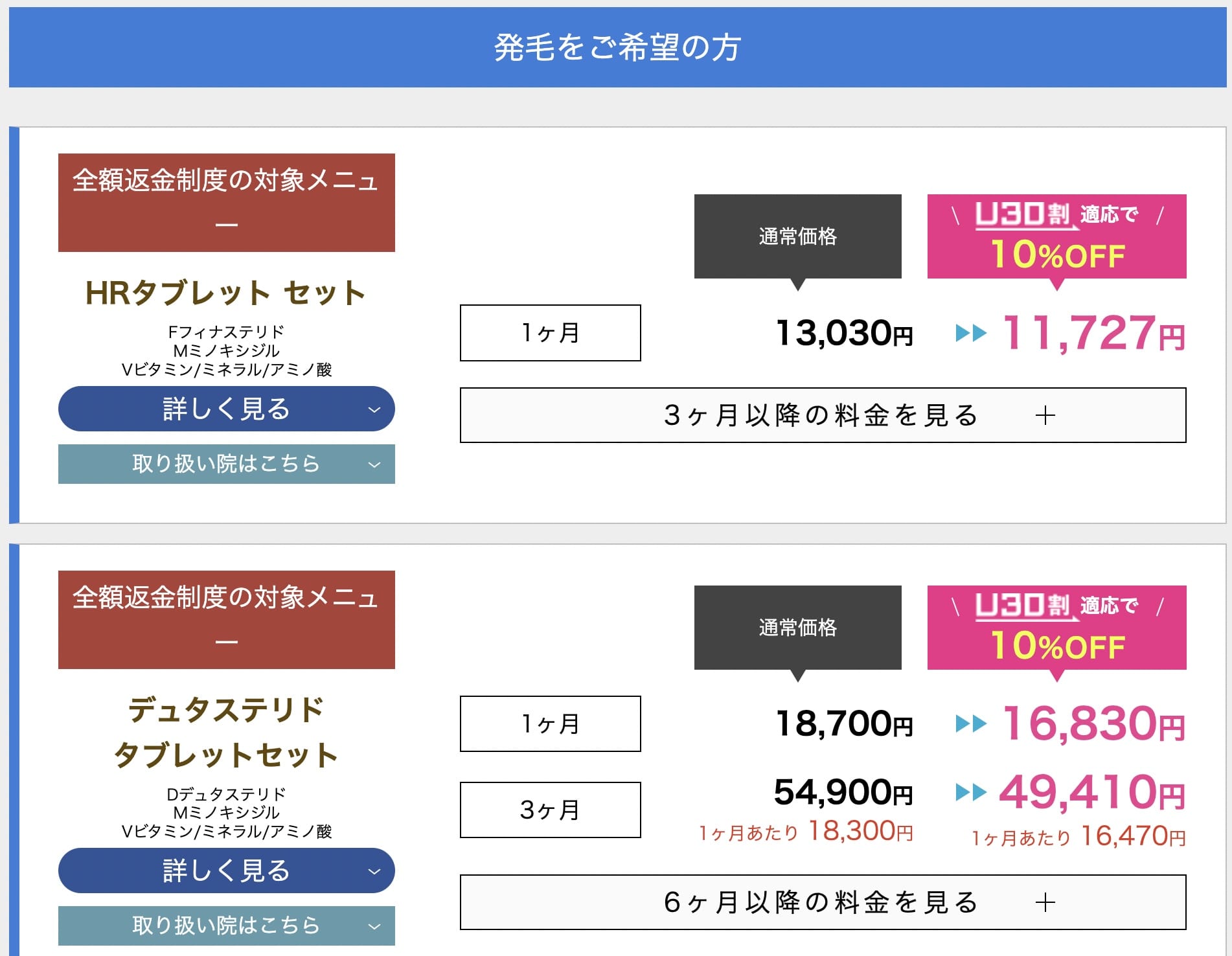Select dutasteride 3ヶ月 plan box
The height and width of the screenshot is (956, 1232).
point(550,810)
